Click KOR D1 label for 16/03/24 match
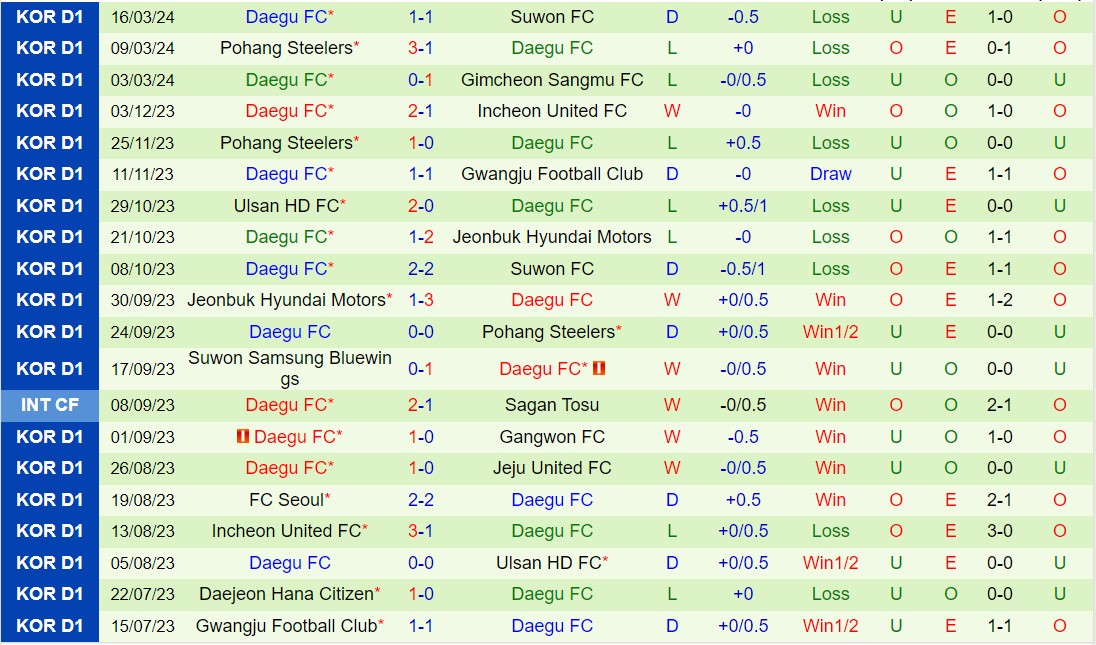This screenshot has width=1096, height=645. pyautogui.click(x=50, y=17)
